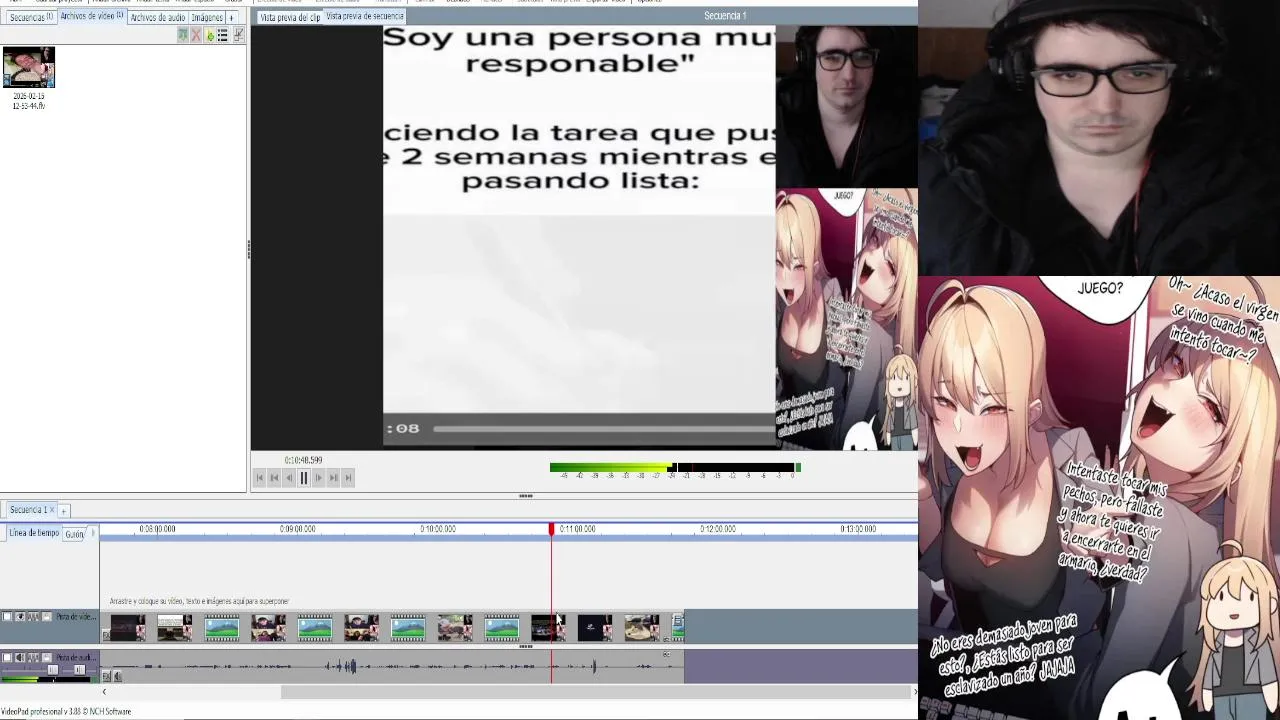Toggle video track visibility eye icon
This screenshot has width=1280, height=720.
pyautogui.click(x=20, y=617)
